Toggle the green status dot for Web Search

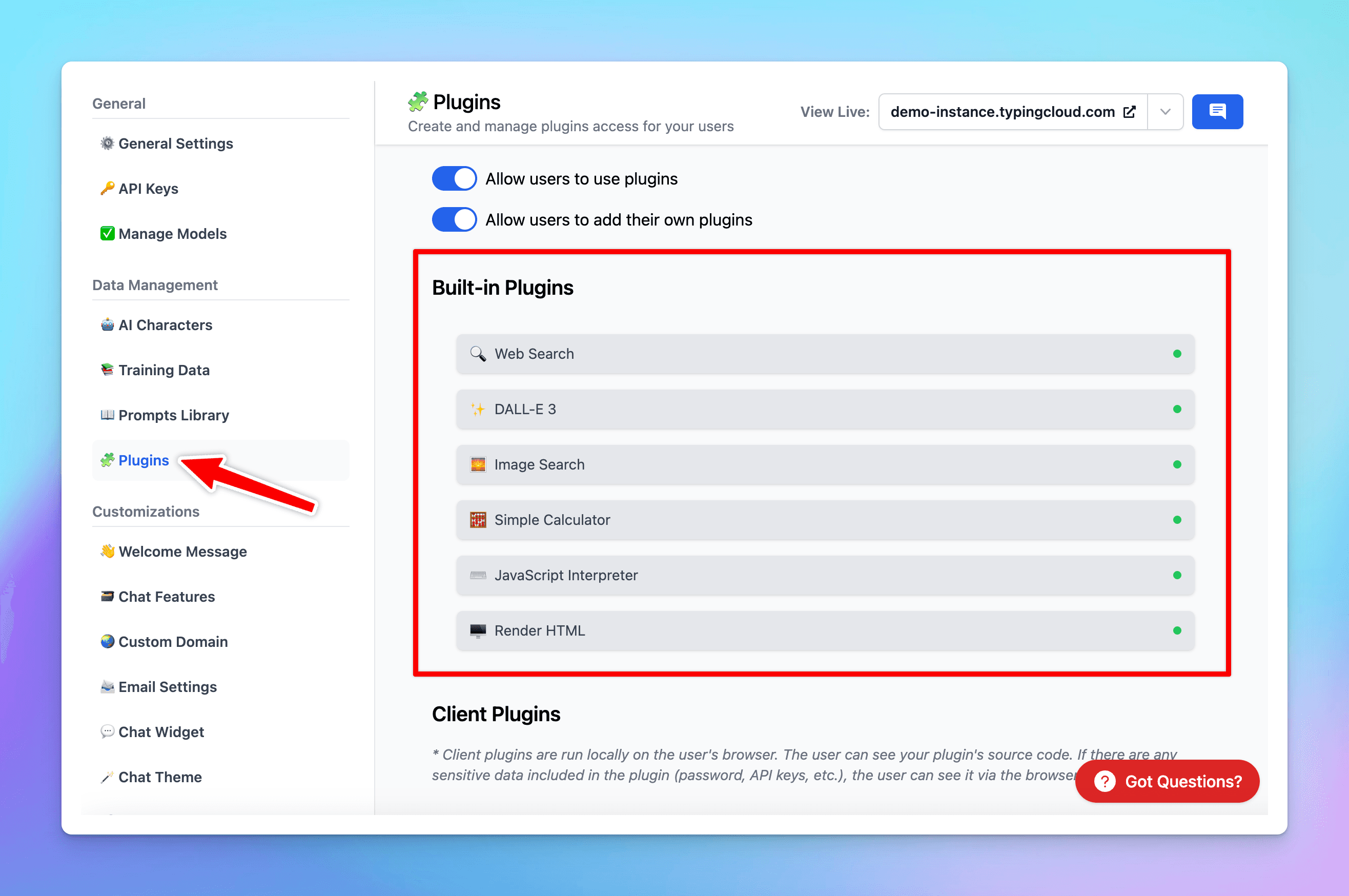click(x=1177, y=353)
